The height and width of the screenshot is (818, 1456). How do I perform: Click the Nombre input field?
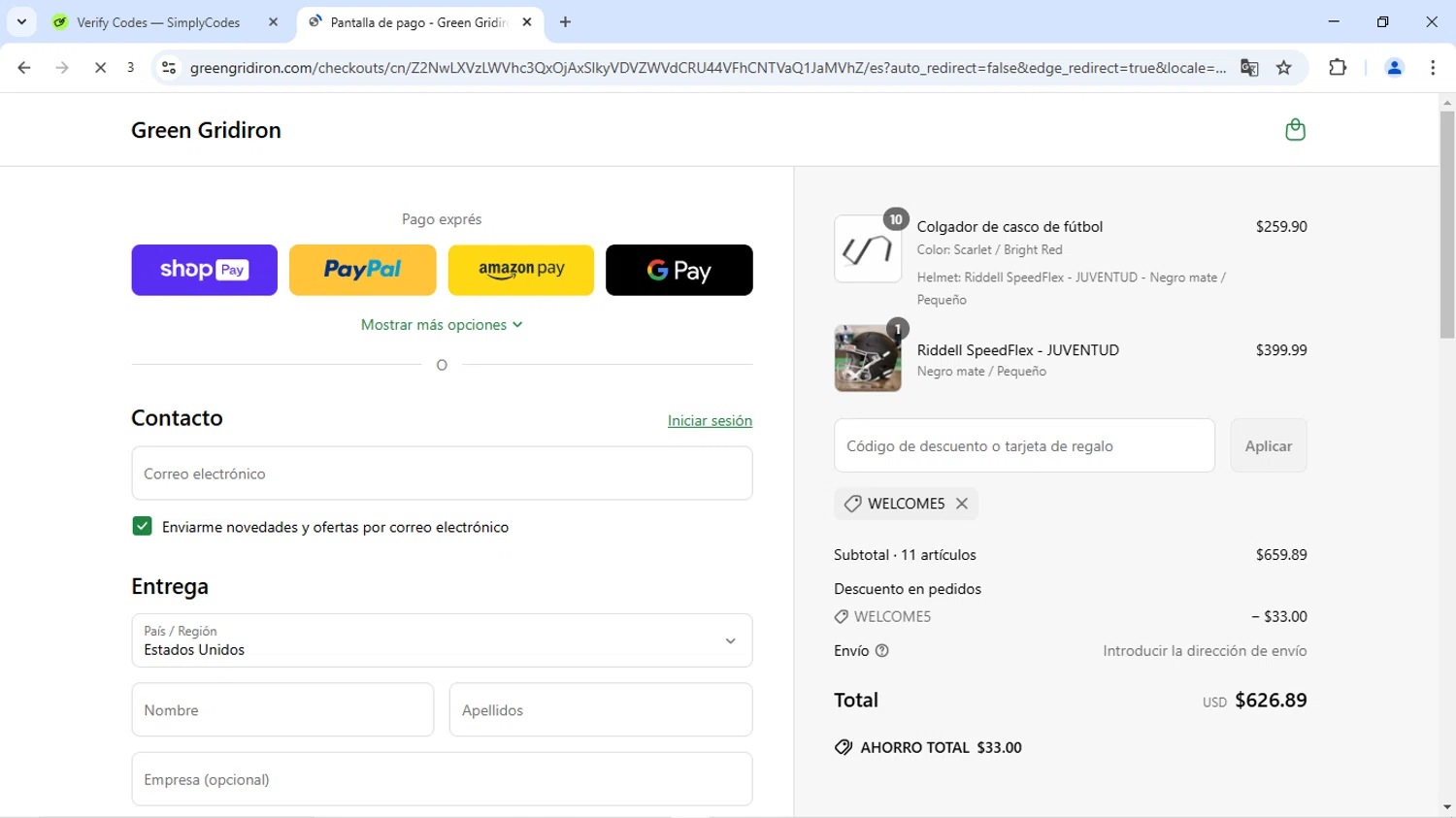[282, 709]
